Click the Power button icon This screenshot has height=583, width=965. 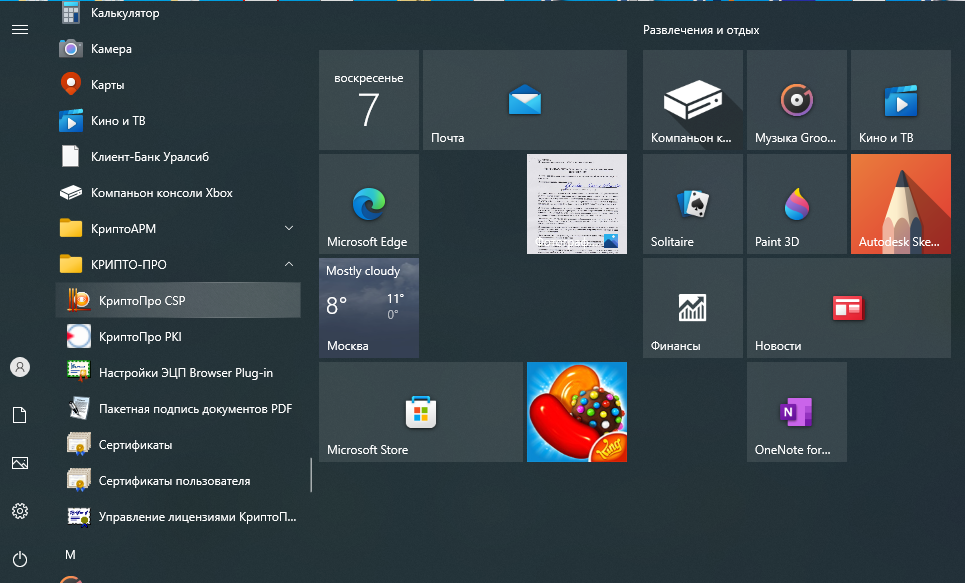pos(20,559)
